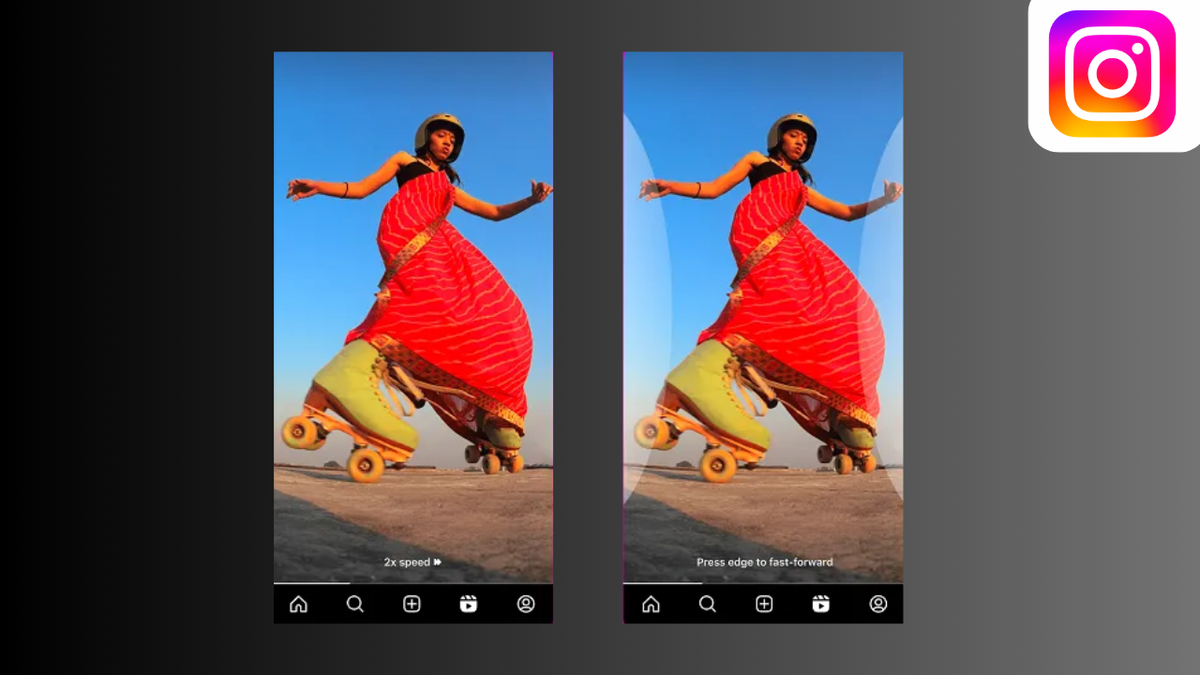Click the 2x speed indicator overlay

(410, 562)
